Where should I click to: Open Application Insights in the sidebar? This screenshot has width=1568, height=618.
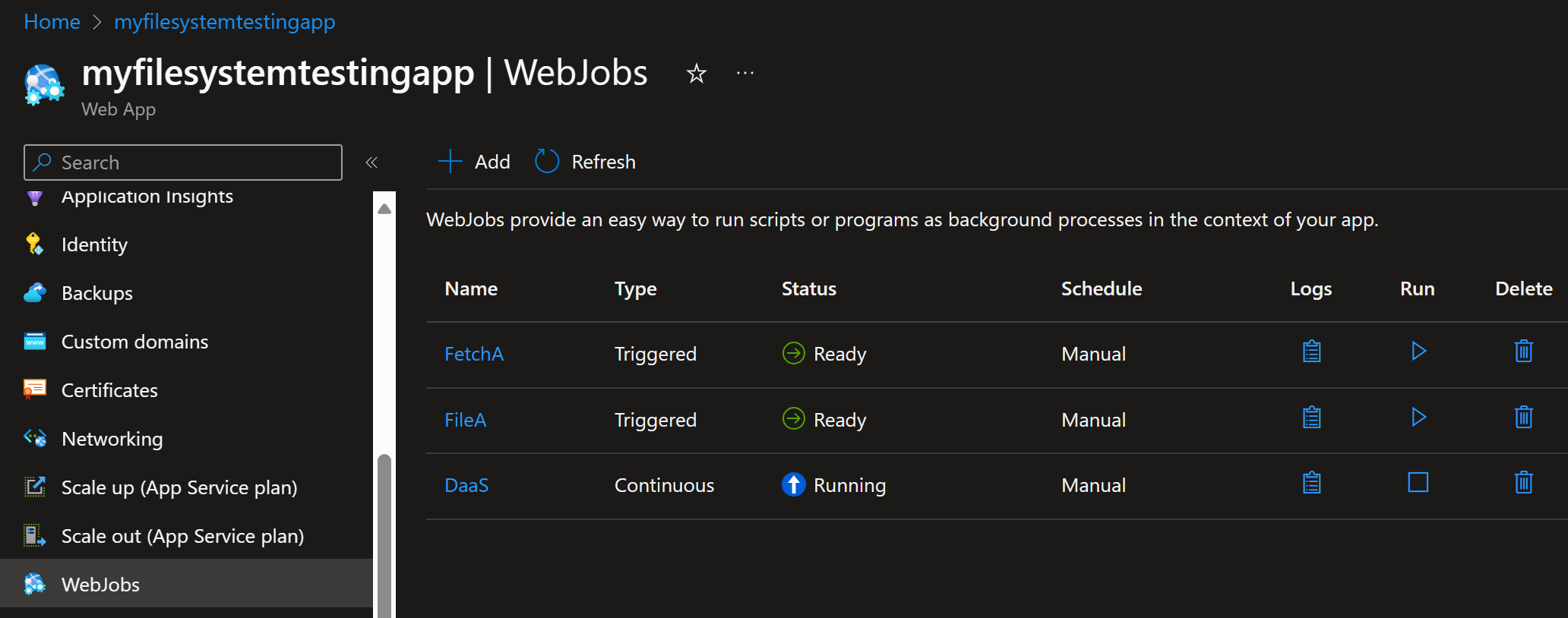[x=147, y=196]
